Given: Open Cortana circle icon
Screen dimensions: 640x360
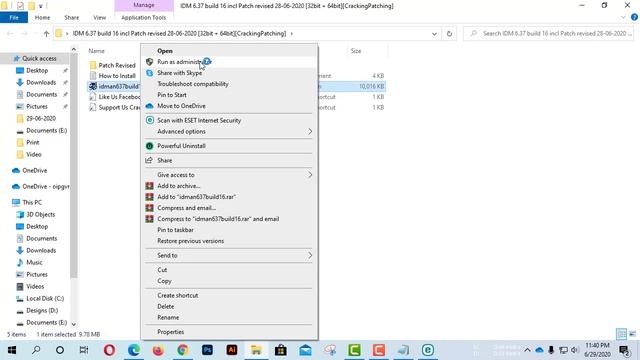Looking at the screenshot, I should (60, 350).
